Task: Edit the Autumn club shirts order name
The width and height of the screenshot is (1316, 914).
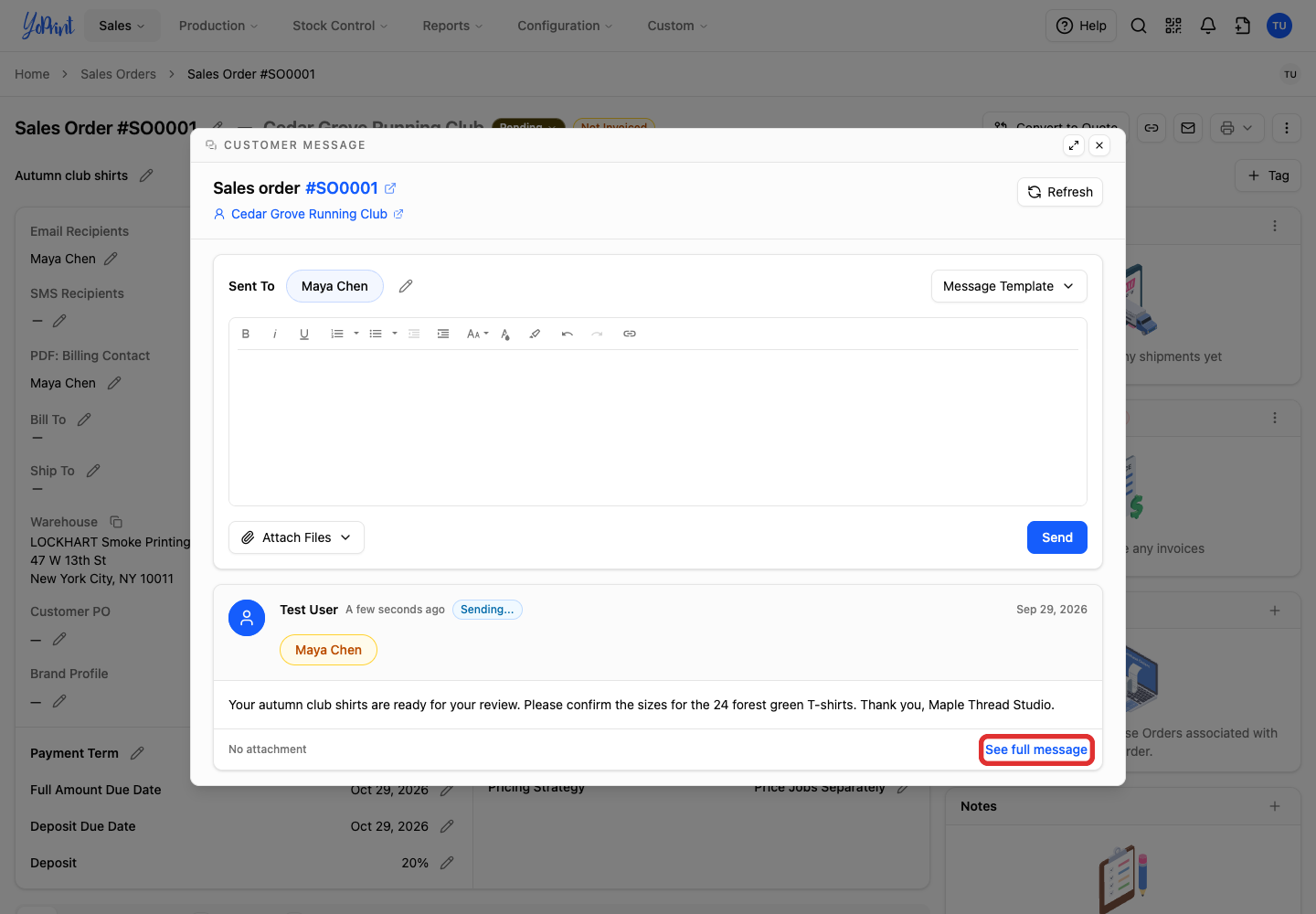Action: click(146, 175)
